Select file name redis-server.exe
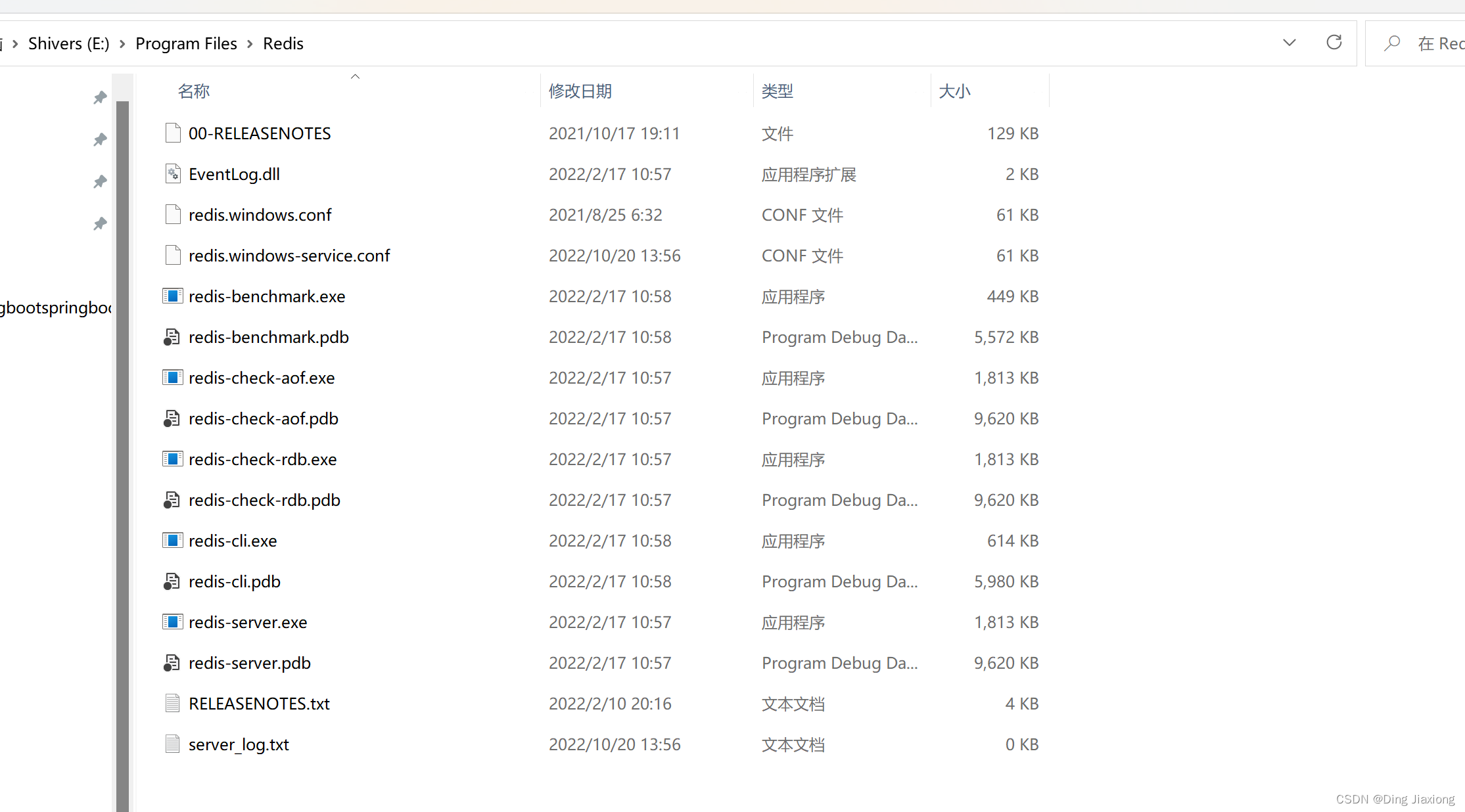 point(248,622)
